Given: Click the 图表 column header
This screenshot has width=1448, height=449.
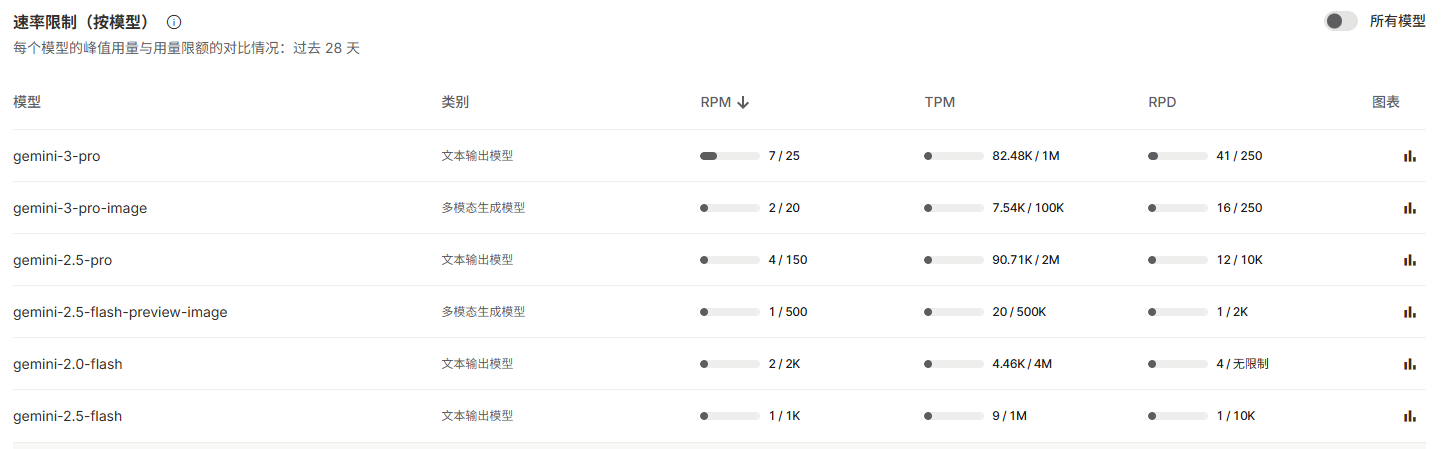Looking at the screenshot, I should (1386, 102).
